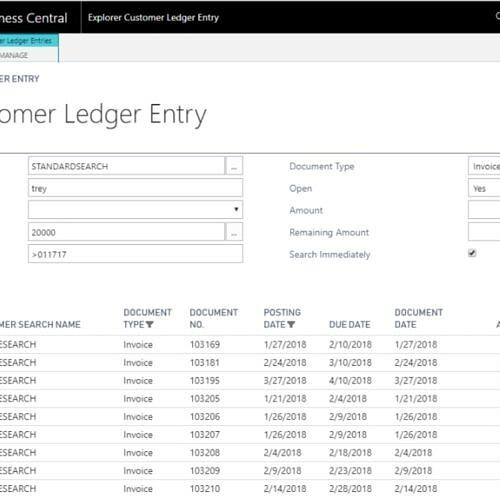Click the field containing trey
Image resolution: width=500 pixels, height=500 pixels.
pos(136,188)
